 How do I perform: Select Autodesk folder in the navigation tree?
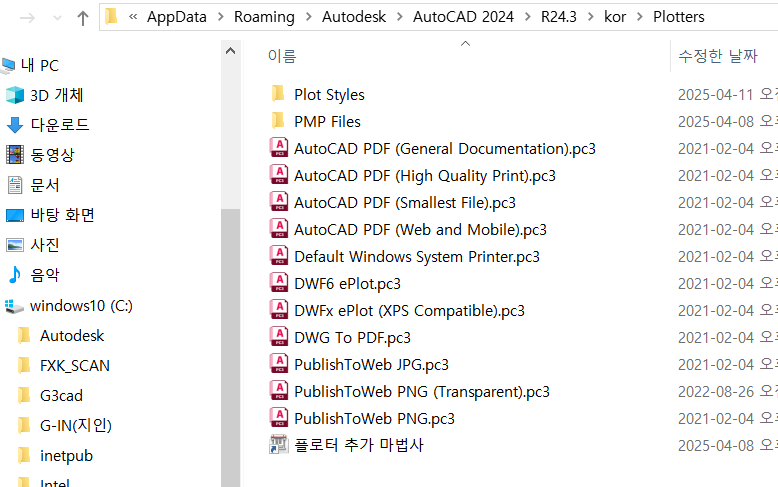pos(72,336)
